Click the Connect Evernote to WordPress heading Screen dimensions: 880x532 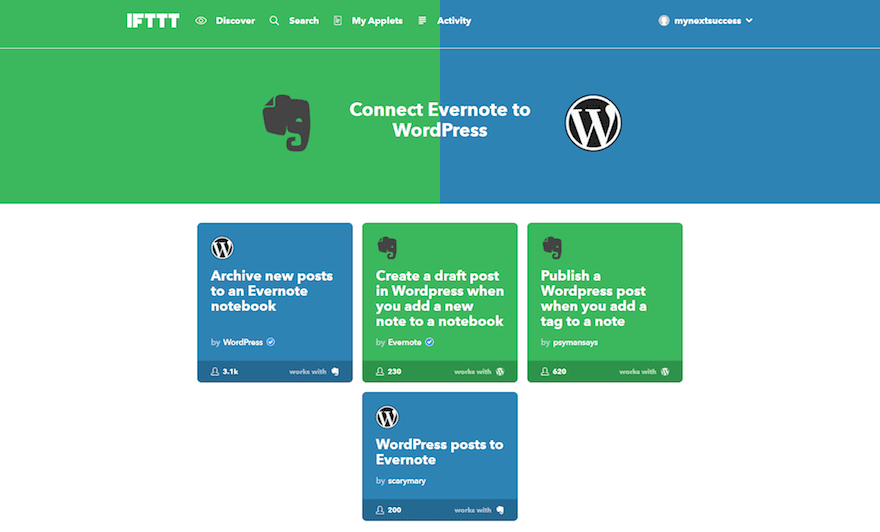pos(439,120)
